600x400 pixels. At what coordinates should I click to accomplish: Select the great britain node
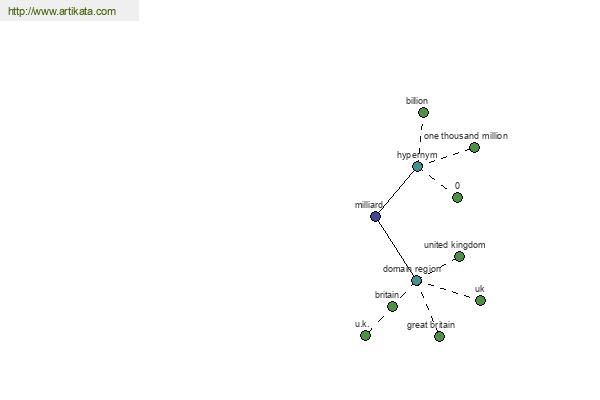(439, 336)
